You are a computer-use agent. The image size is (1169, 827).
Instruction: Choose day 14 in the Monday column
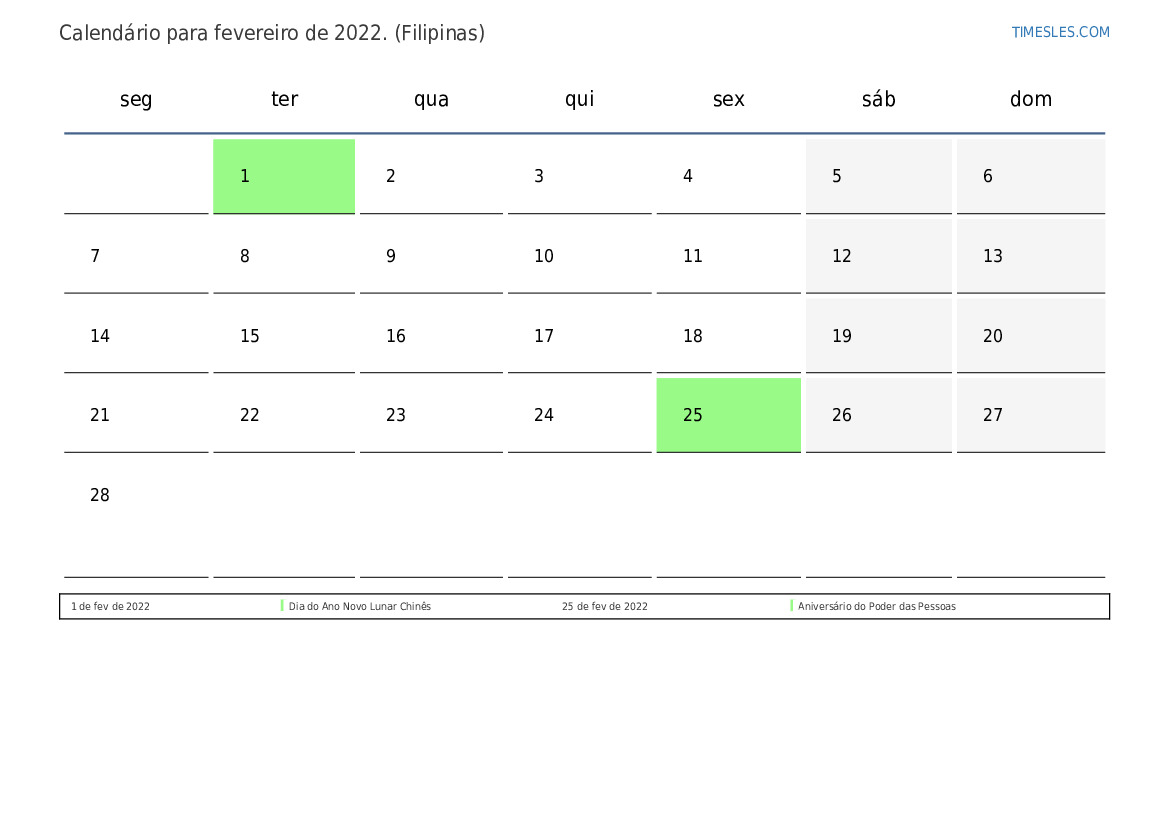pyautogui.click(x=136, y=336)
